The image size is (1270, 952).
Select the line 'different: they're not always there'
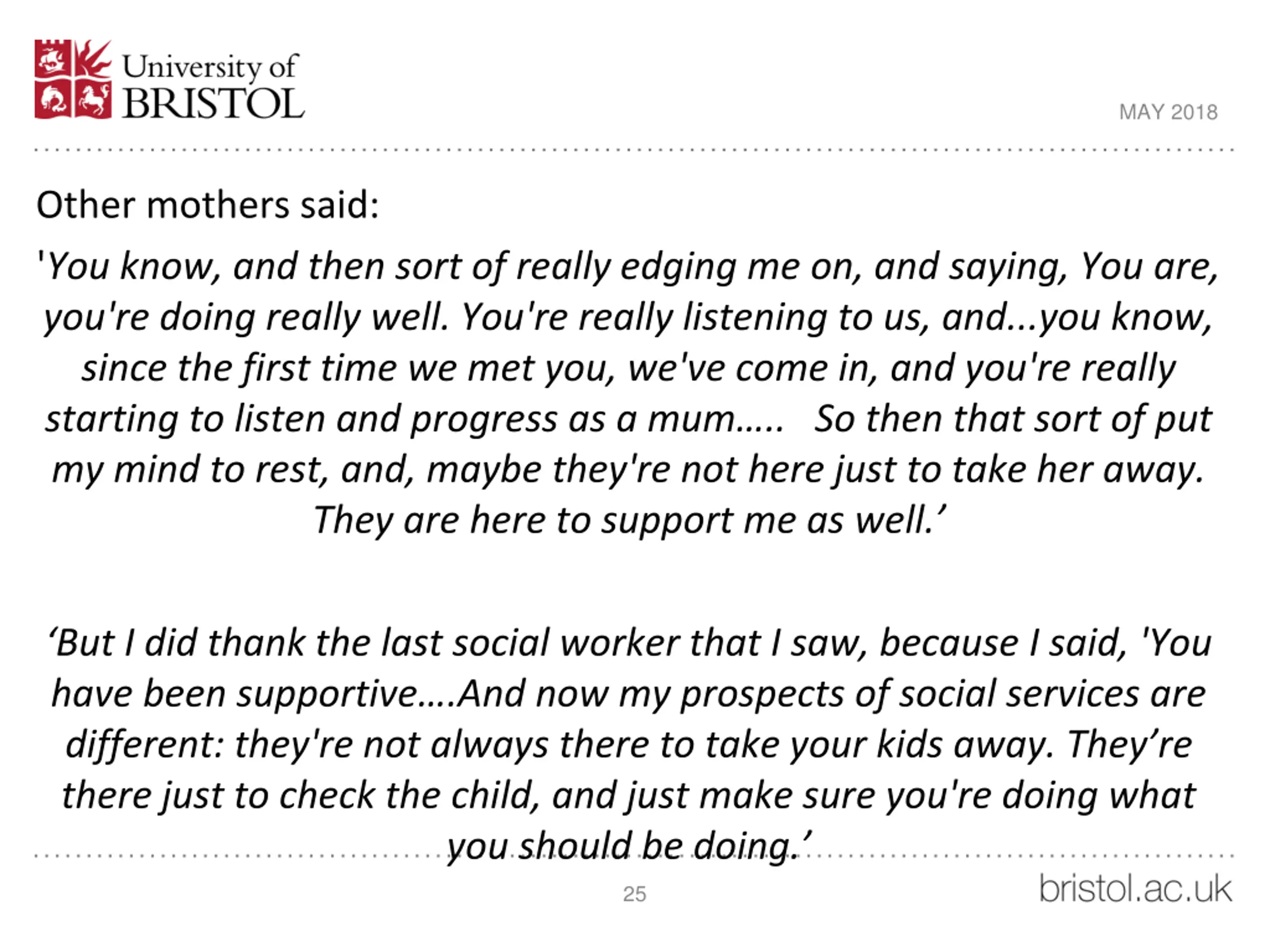pyautogui.click(x=629, y=745)
